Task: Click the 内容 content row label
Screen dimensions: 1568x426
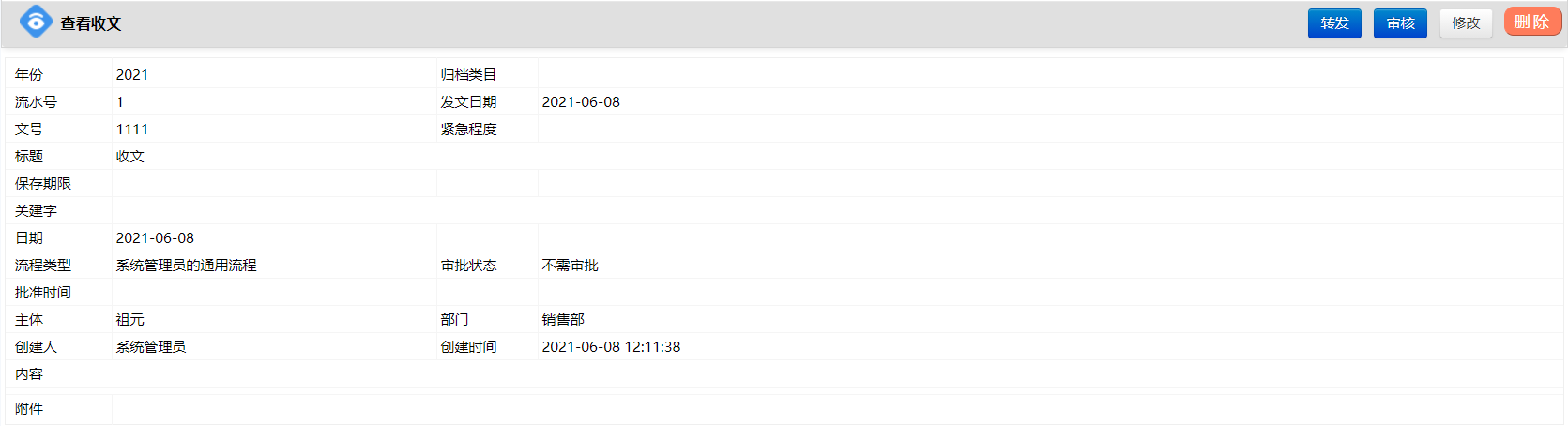Action: (x=29, y=373)
